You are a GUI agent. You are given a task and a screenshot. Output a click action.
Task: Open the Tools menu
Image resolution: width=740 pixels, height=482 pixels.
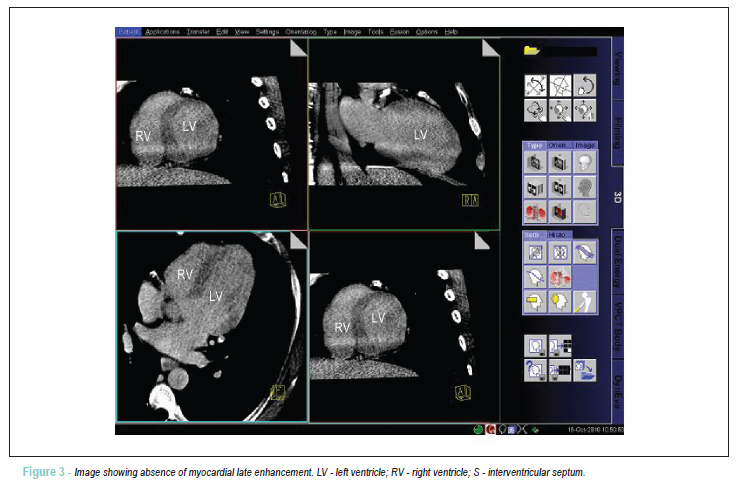(376, 32)
